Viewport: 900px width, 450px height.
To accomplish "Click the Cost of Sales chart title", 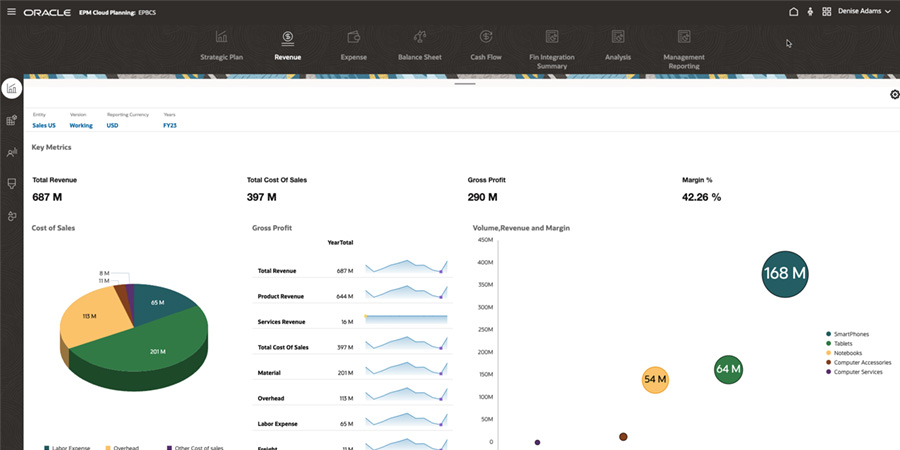I will [x=53, y=228].
